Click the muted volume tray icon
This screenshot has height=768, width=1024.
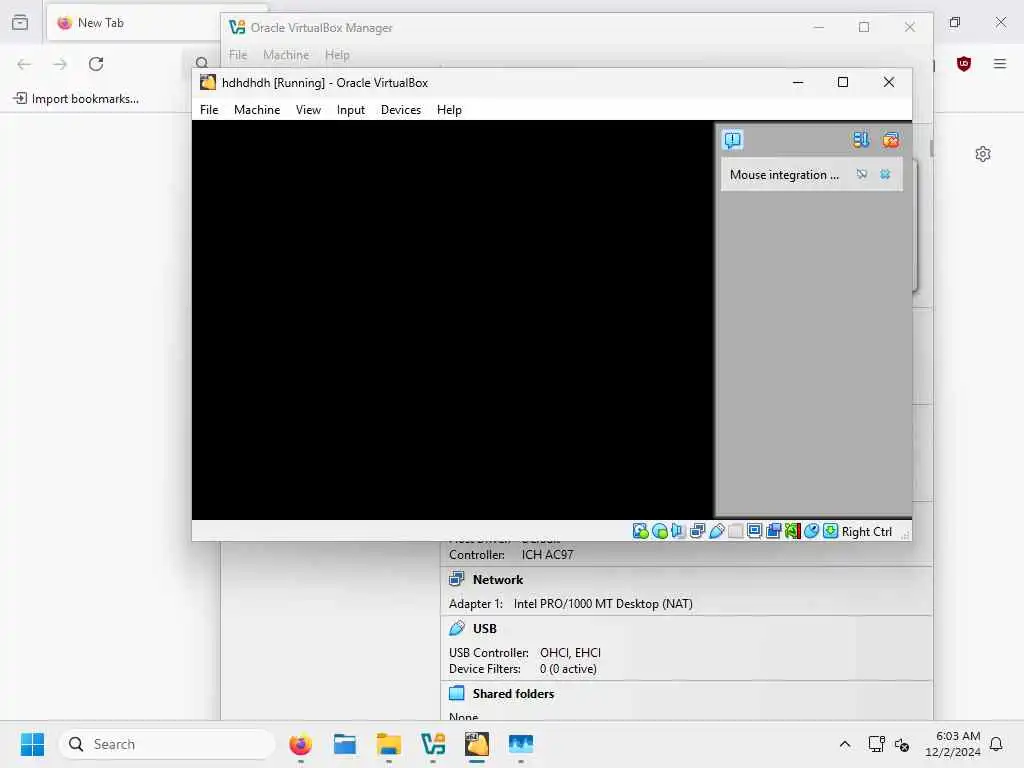click(902, 744)
